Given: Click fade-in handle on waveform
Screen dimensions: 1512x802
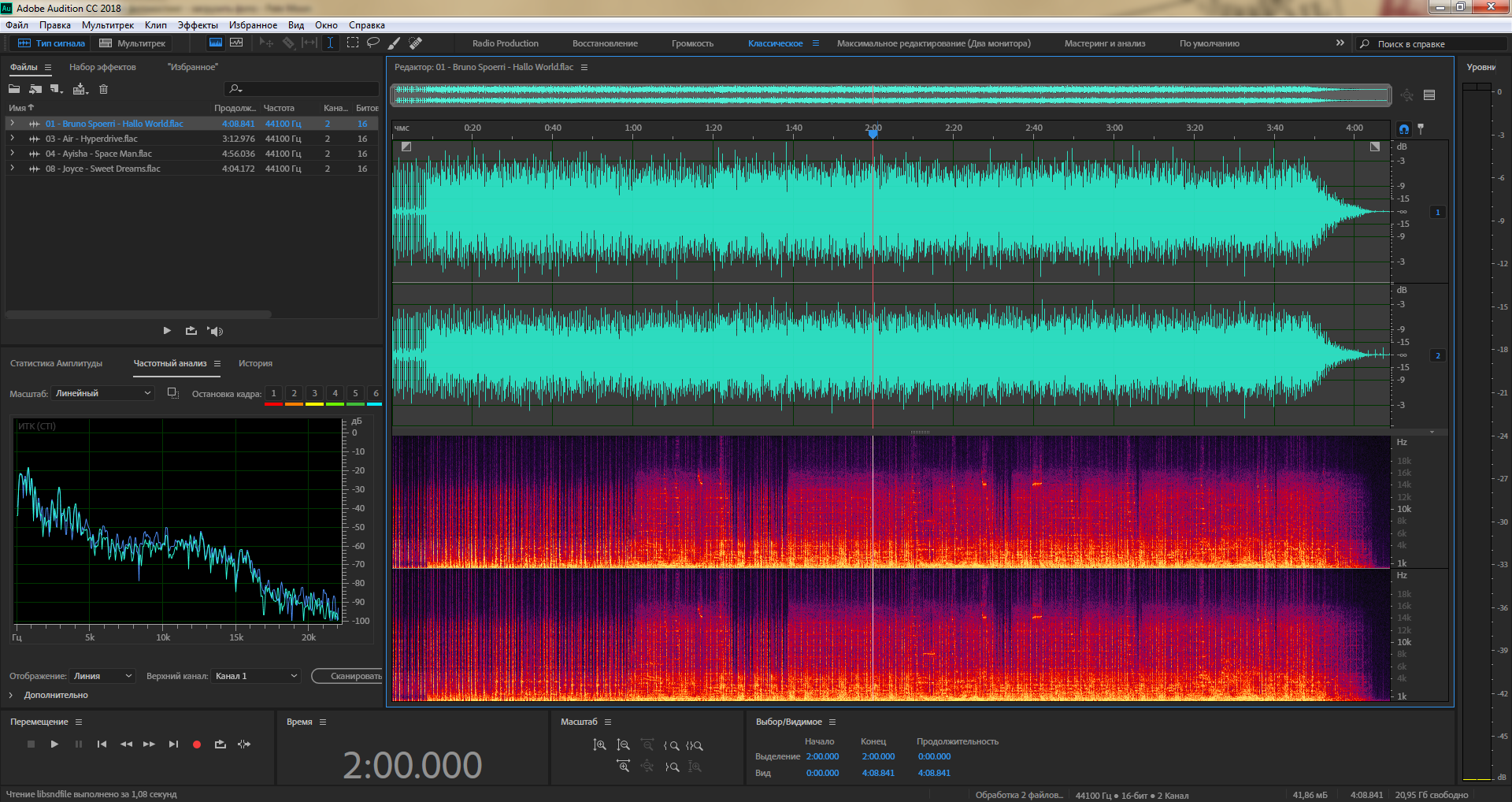Looking at the screenshot, I should pos(406,147).
